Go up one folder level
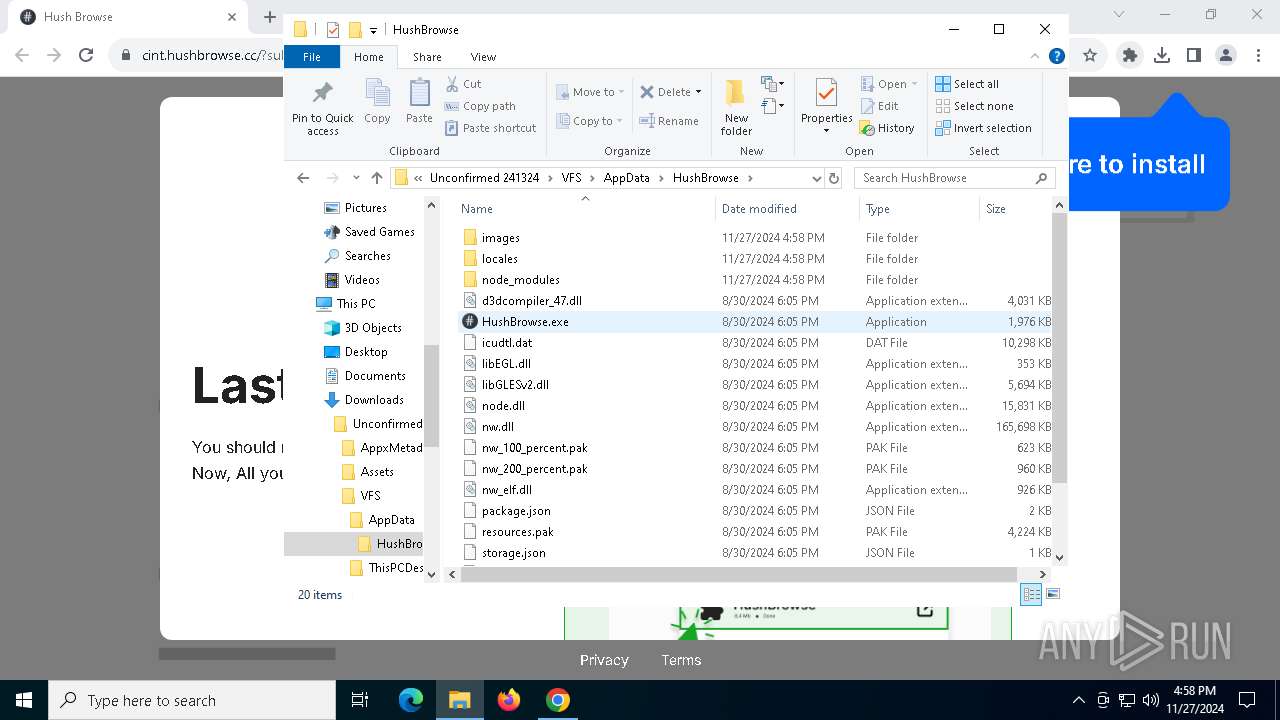The image size is (1280, 720). 376,178
